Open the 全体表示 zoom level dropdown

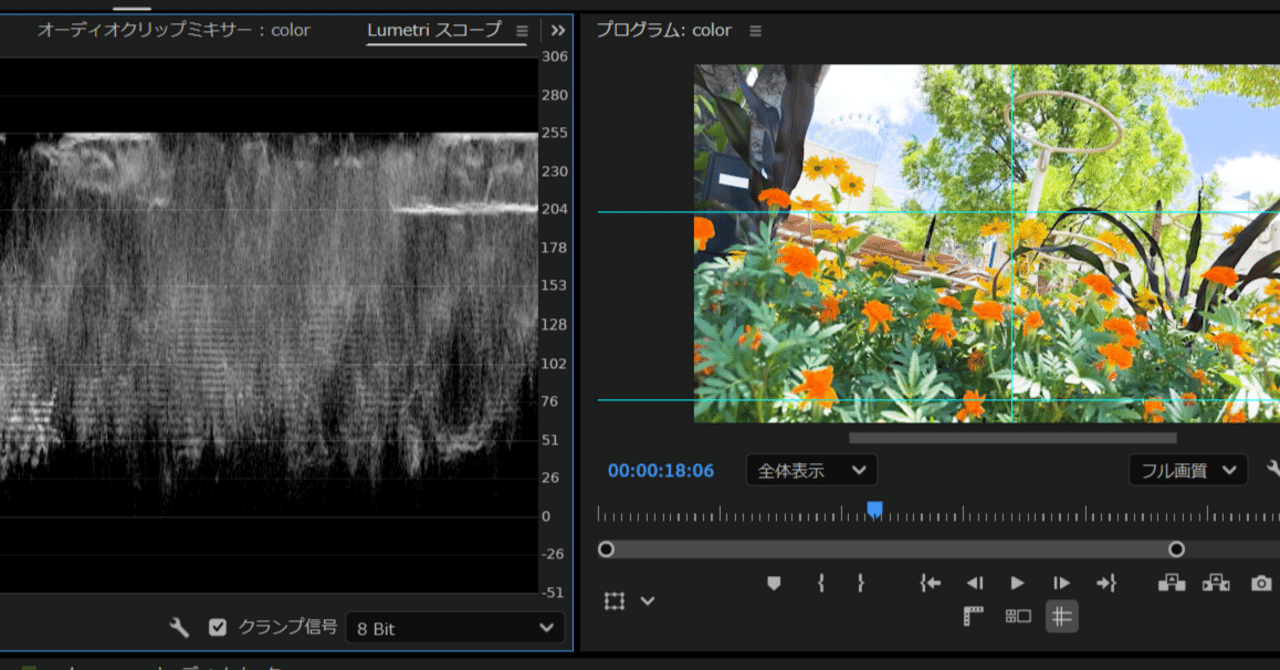[x=811, y=470]
